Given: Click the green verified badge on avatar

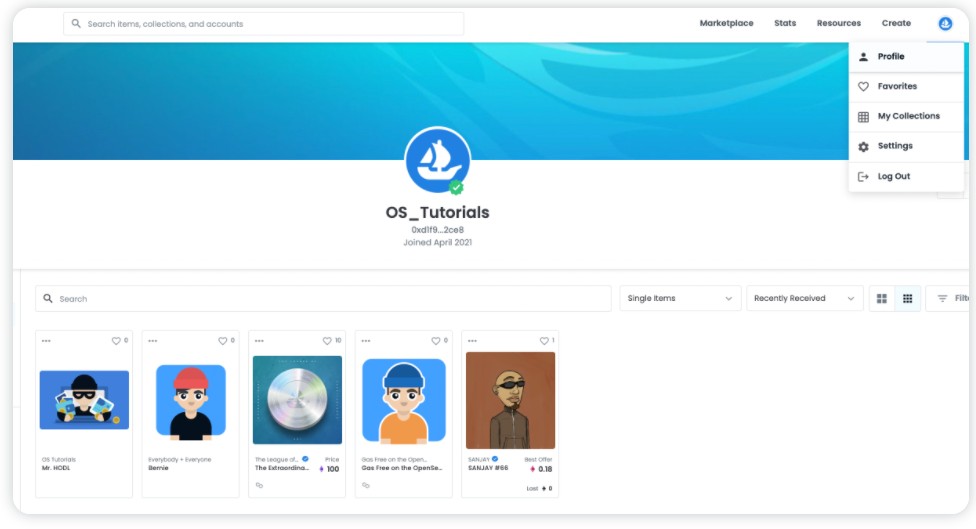Looking at the screenshot, I should 456,187.
